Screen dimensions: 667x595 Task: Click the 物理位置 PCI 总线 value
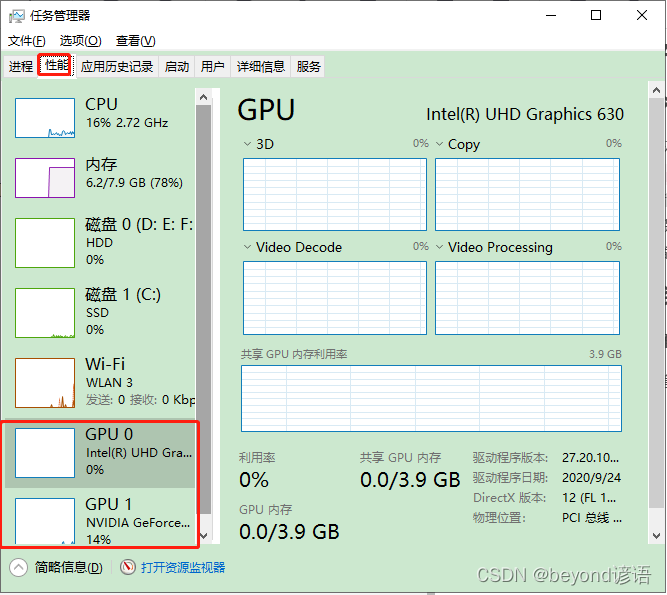coord(592,518)
